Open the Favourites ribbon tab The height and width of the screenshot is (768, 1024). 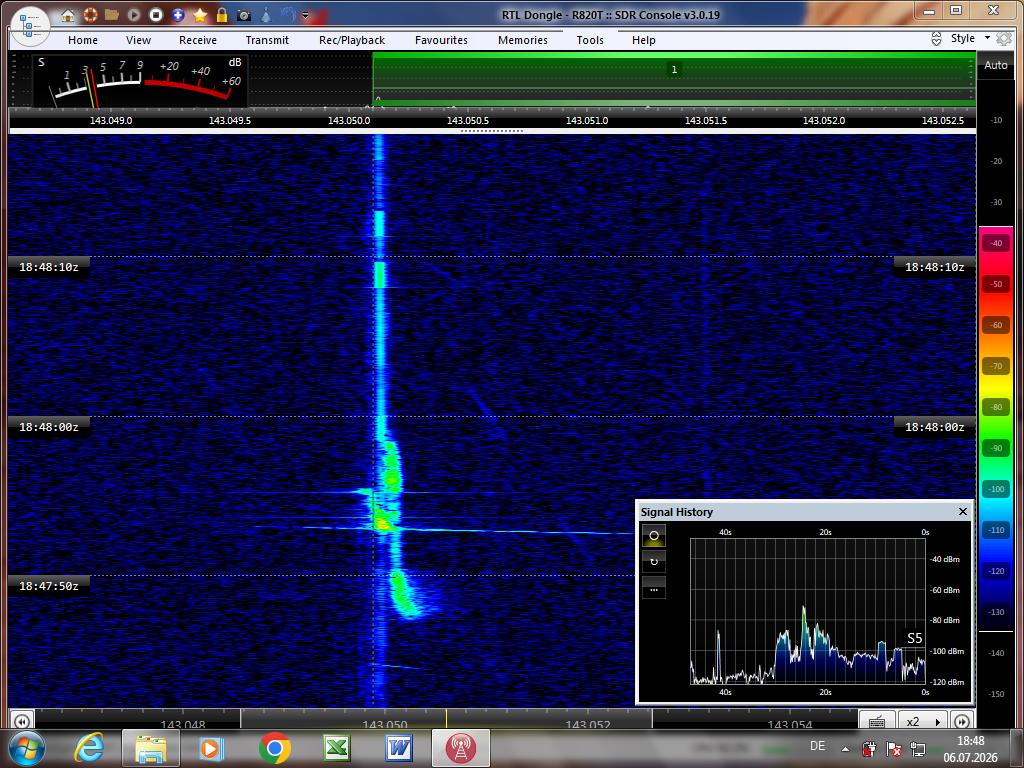point(441,40)
